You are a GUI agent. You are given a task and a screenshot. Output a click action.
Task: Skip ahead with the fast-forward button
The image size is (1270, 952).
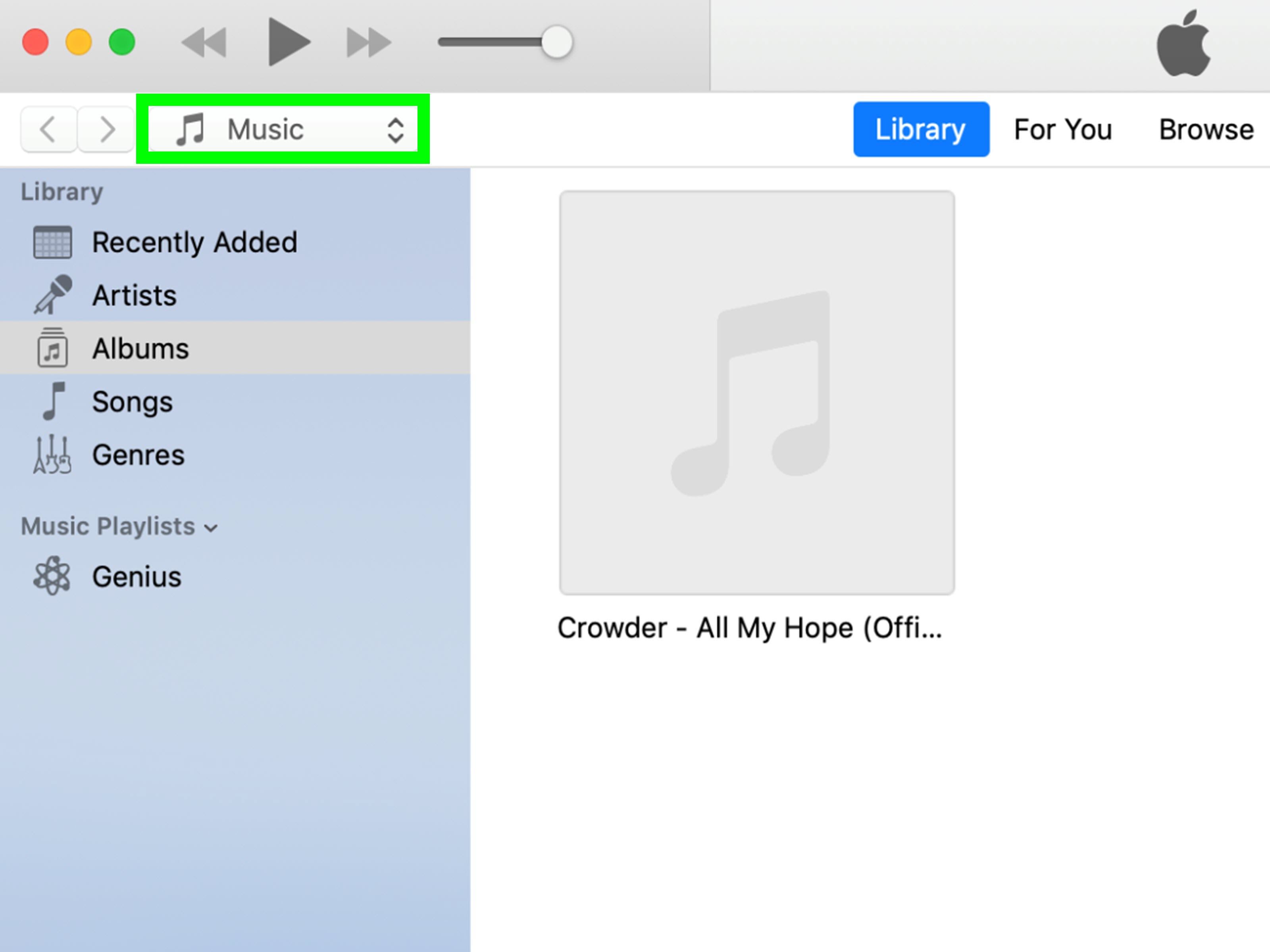point(369,42)
